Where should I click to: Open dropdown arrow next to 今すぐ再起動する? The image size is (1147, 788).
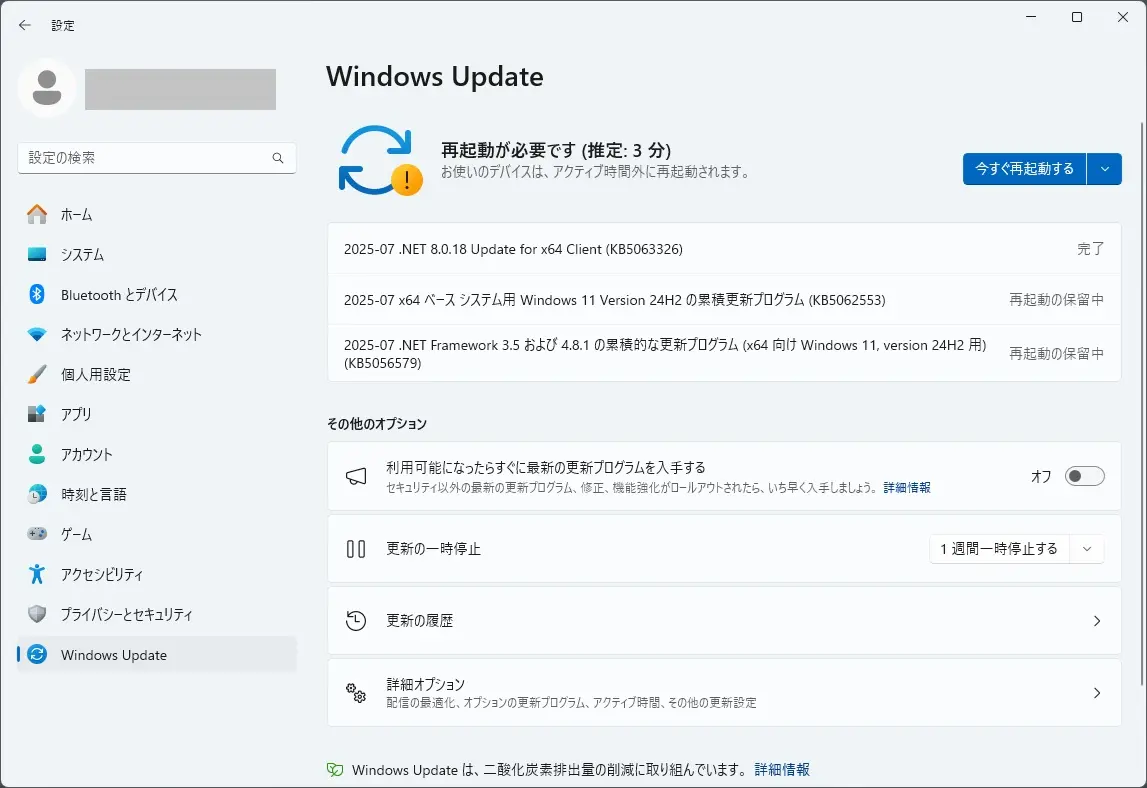pyautogui.click(x=1105, y=169)
